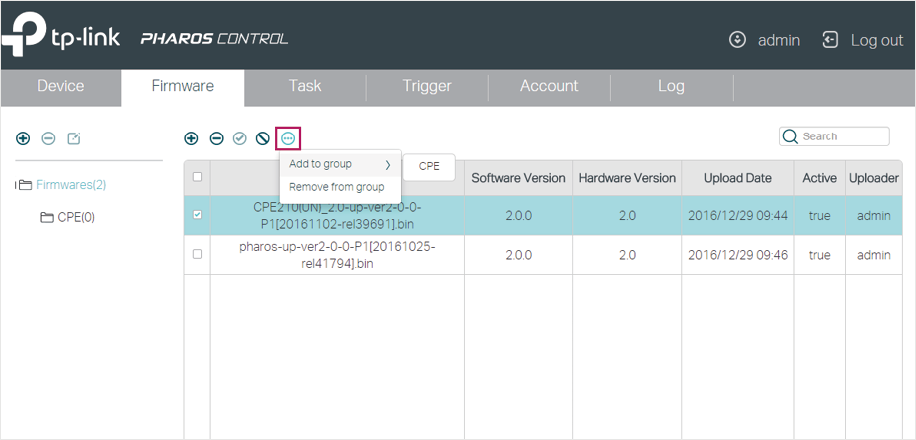This screenshot has width=916, height=440.
Task: Sort by Software Version column header
Action: point(518,178)
